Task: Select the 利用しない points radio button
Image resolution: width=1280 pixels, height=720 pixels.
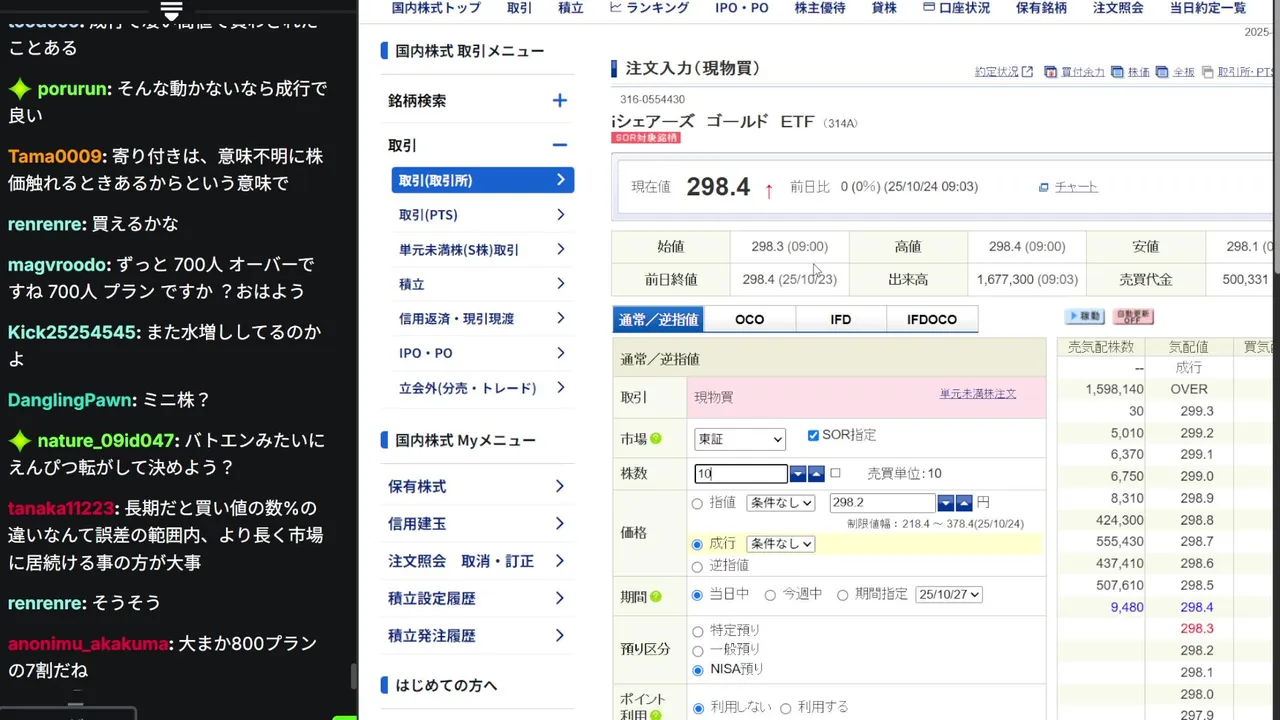Action: (x=697, y=708)
